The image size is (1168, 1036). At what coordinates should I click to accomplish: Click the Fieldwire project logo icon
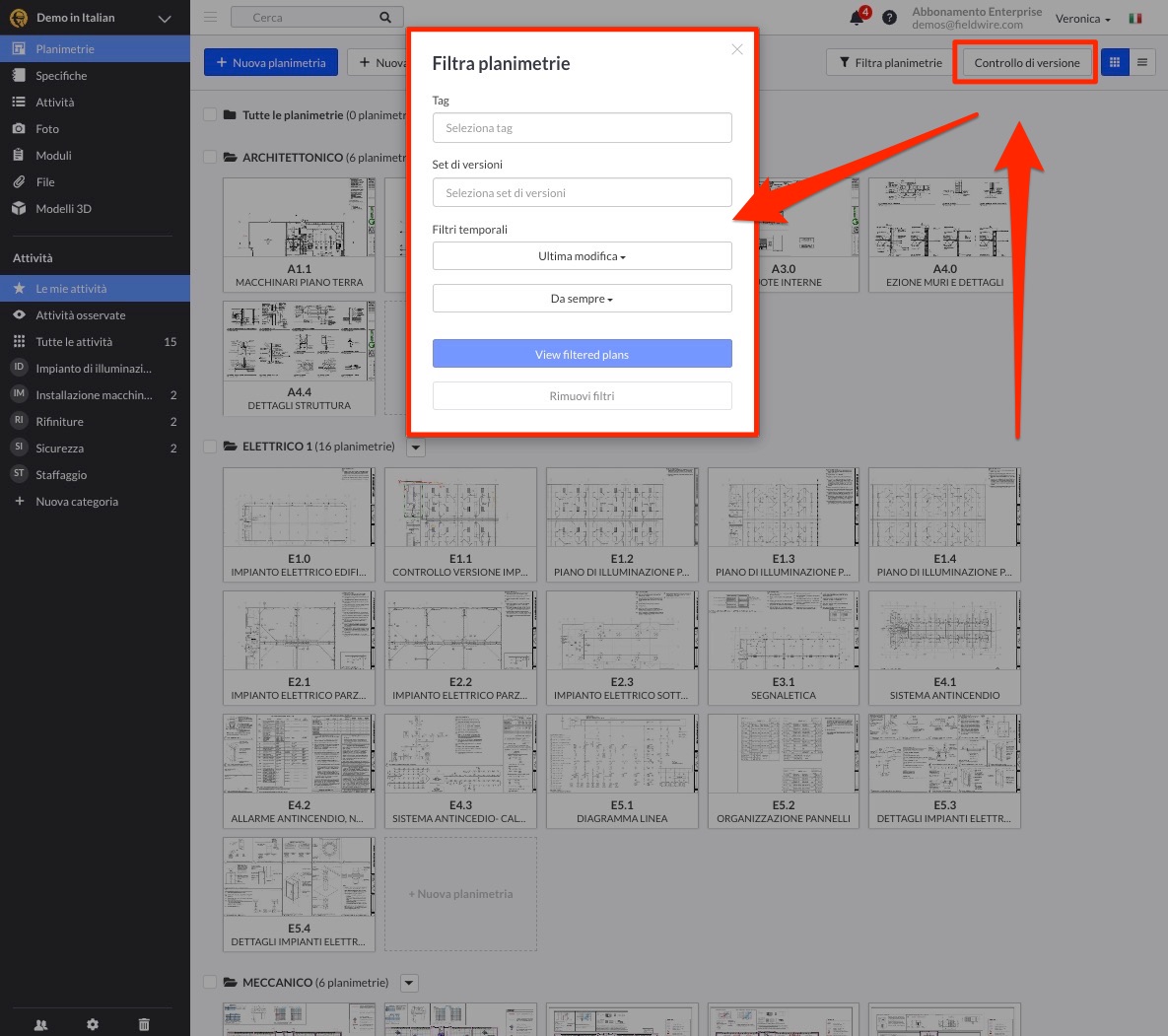tap(19, 18)
